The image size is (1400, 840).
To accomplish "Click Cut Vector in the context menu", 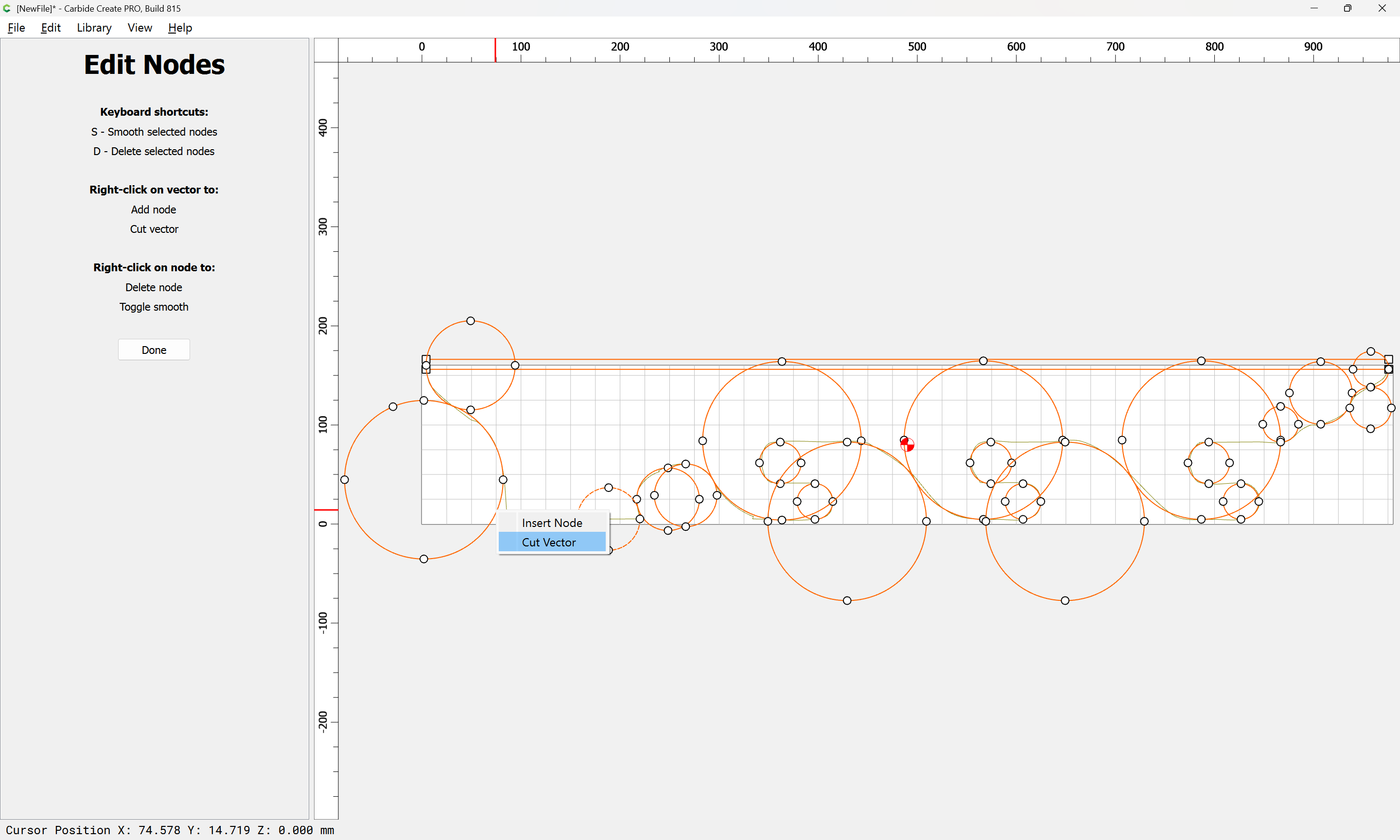I will coord(548,542).
